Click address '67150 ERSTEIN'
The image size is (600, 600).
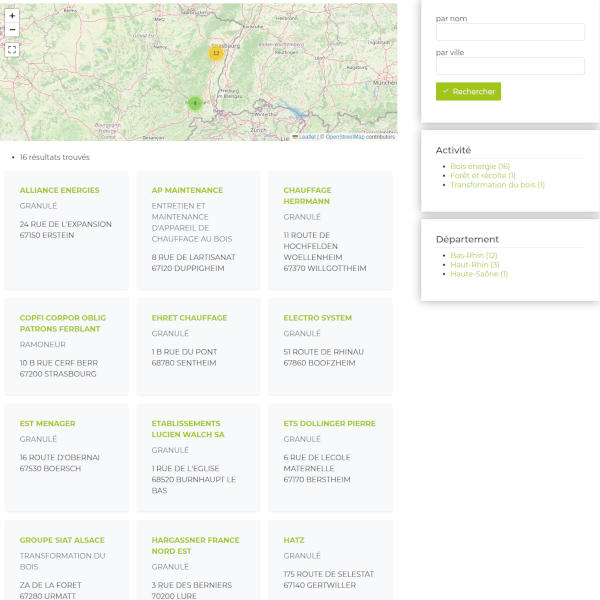click(47, 235)
